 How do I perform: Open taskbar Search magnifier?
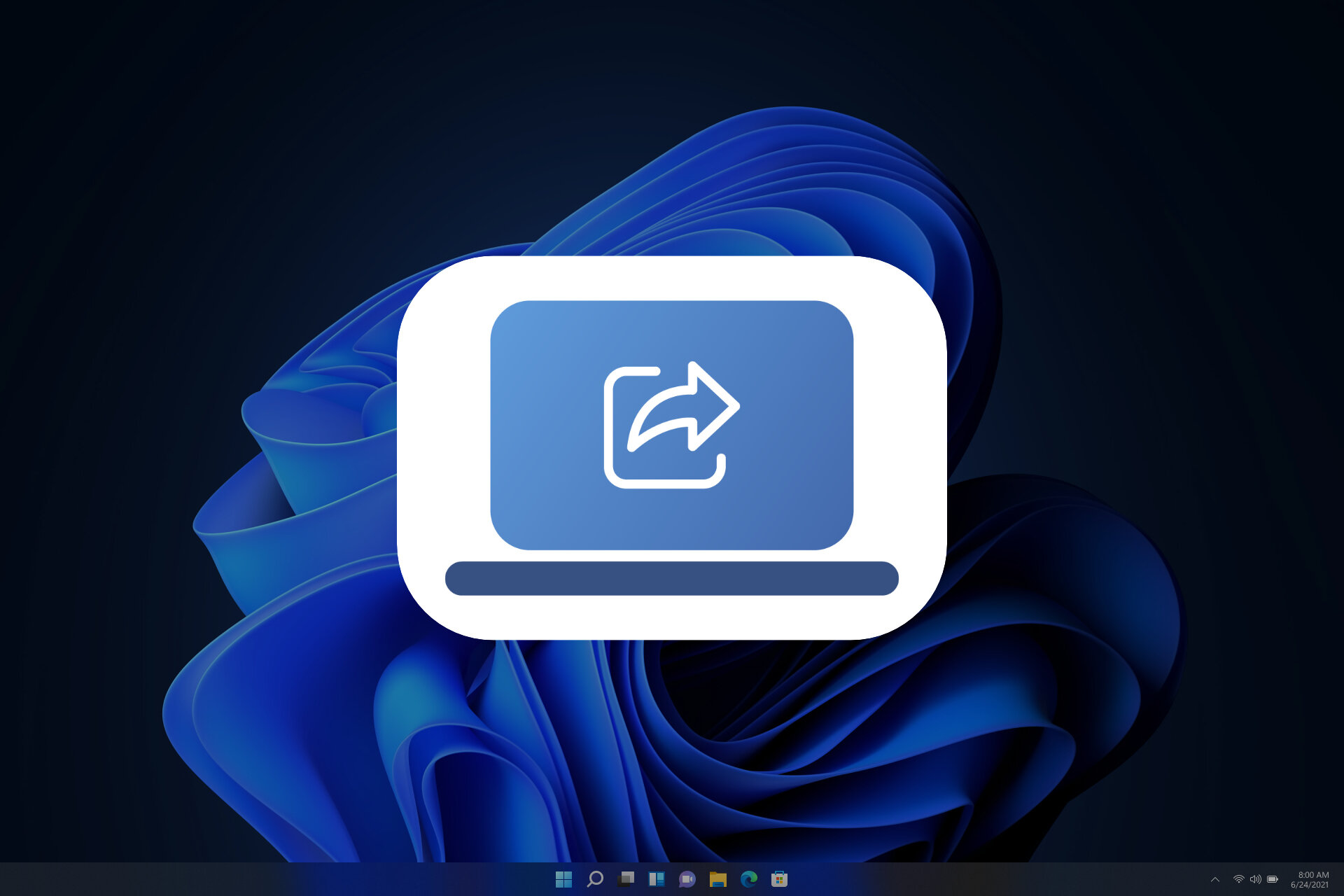coord(595,879)
